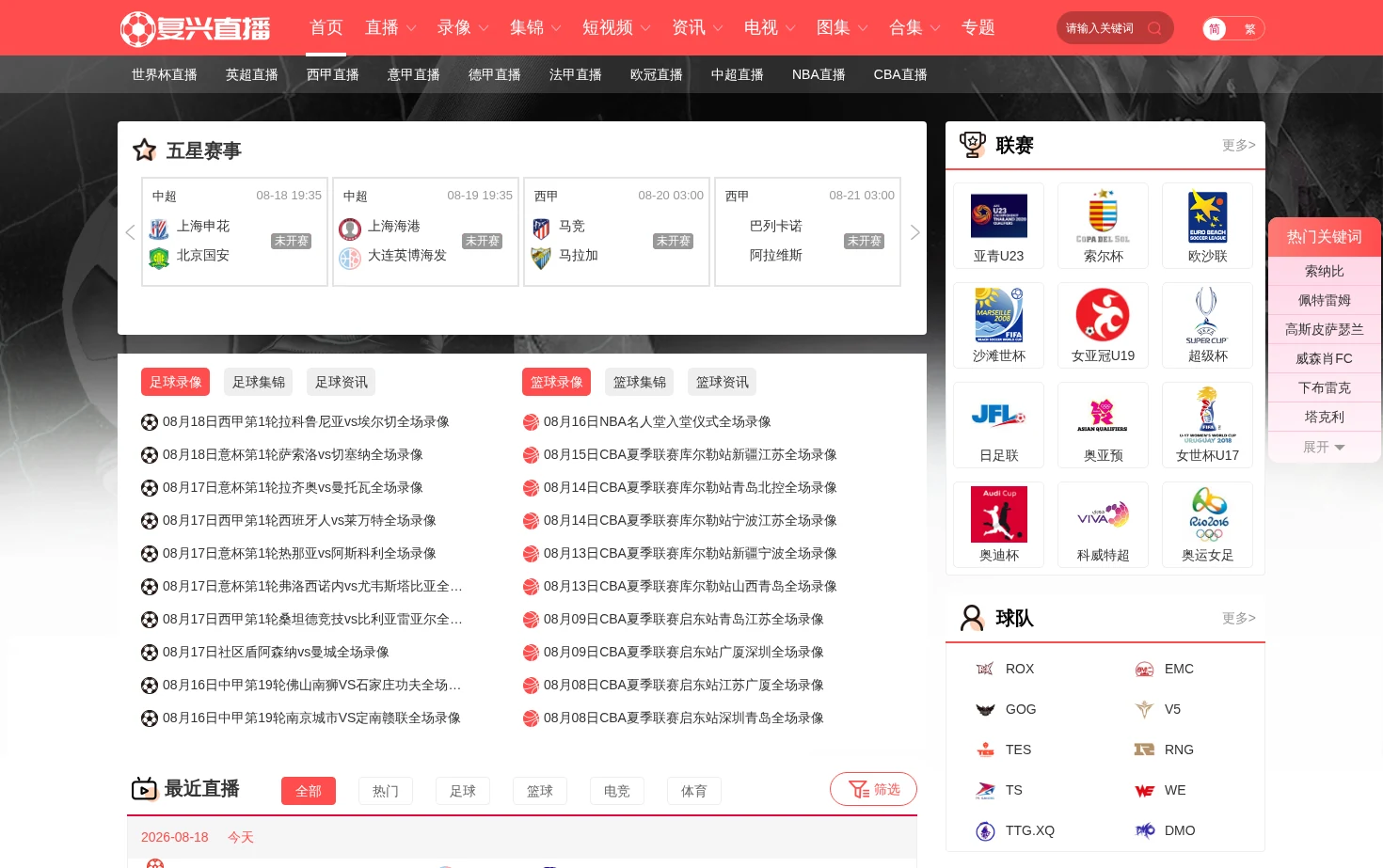Open NBA直播 link
The image size is (1383, 868).
tap(819, 74)
